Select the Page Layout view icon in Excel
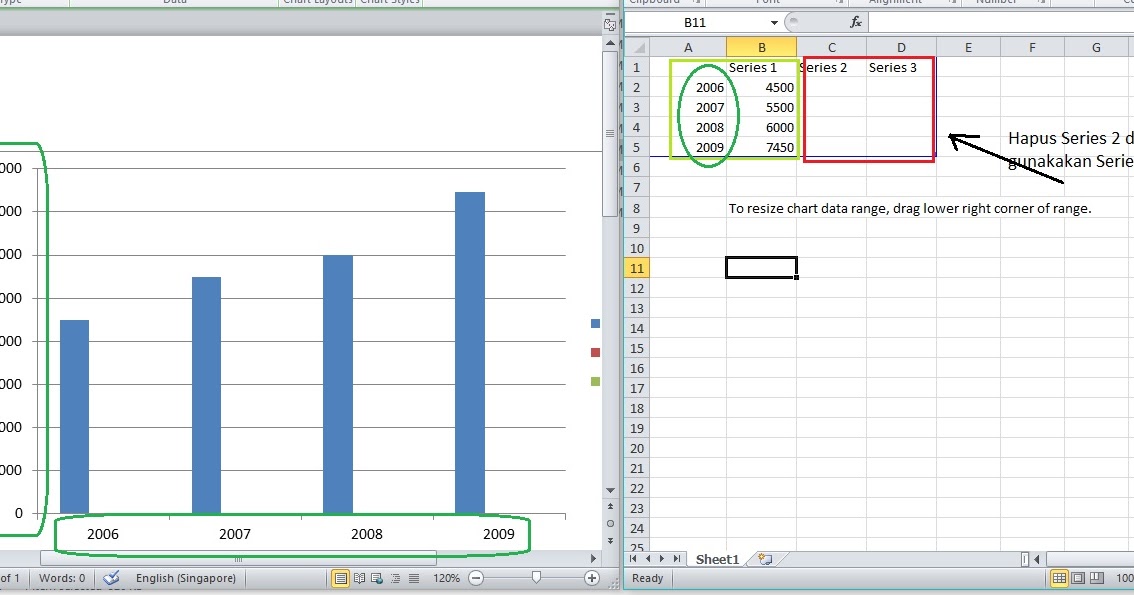This screenshot has width=1134, height=595. [x=1078, y=578]
